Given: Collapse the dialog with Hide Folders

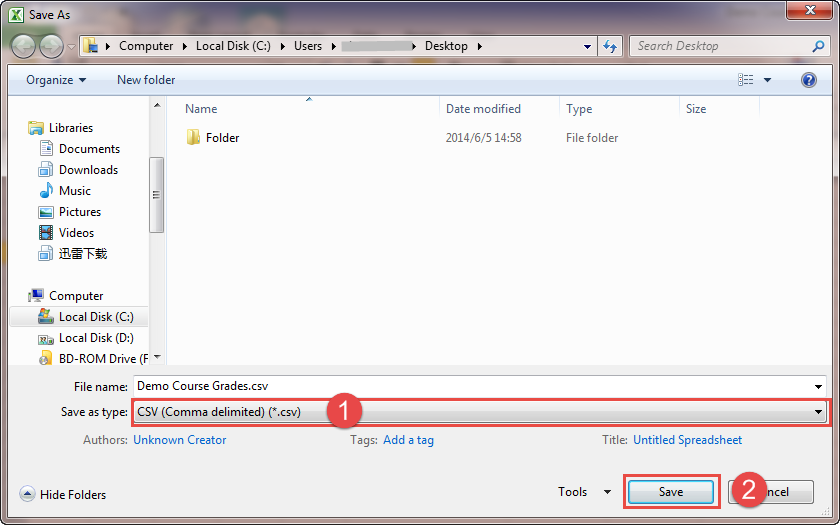Looking at the screenshot, I should click(63, 494).
